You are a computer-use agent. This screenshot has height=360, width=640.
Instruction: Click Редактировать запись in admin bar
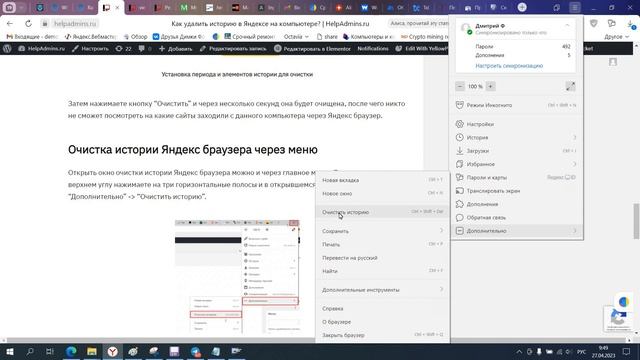tap(233, 49)
